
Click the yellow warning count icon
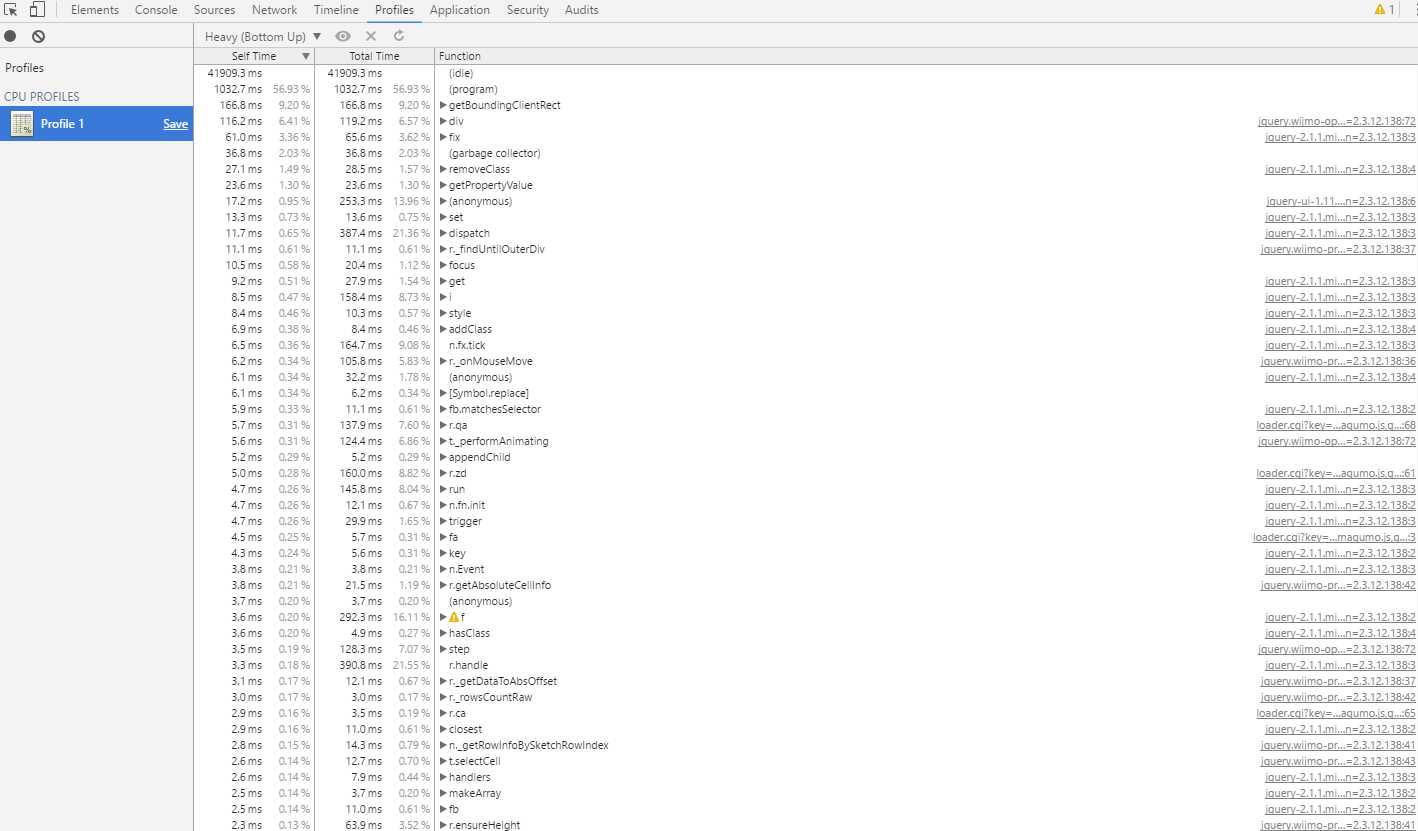pos(1381,10)
